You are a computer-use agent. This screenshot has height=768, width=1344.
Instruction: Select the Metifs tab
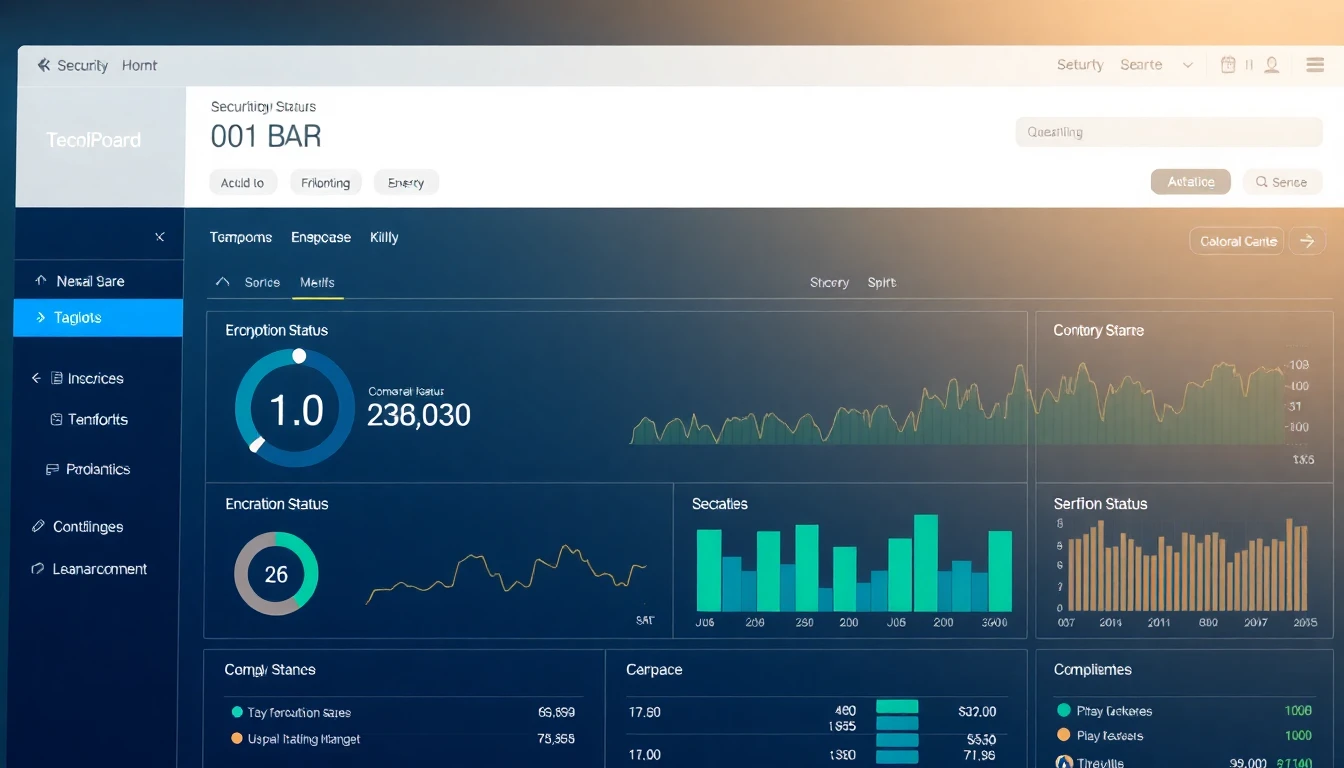317,282
